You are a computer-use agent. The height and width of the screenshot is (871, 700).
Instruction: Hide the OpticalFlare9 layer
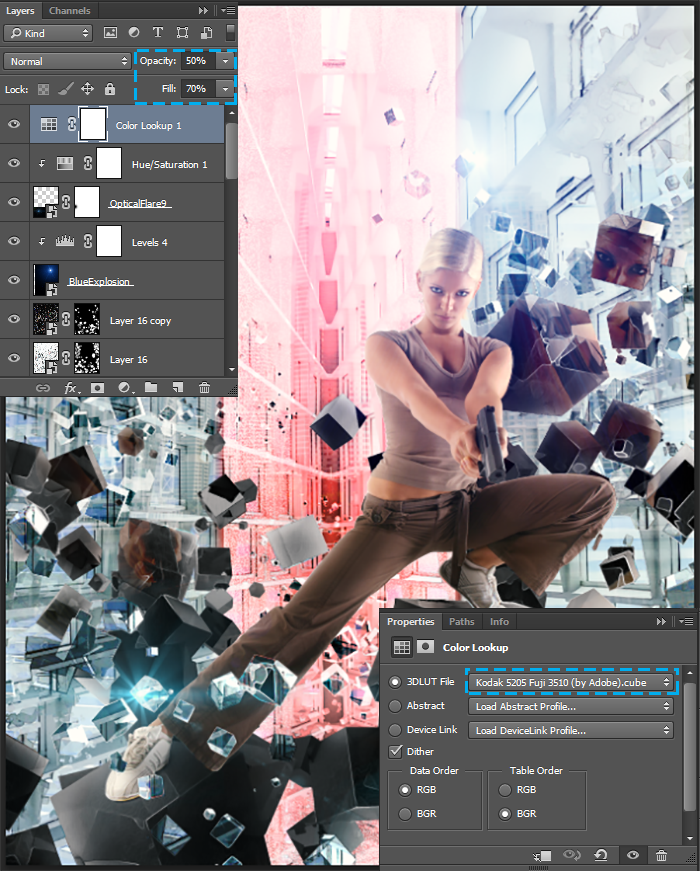[x=14, y=202]
